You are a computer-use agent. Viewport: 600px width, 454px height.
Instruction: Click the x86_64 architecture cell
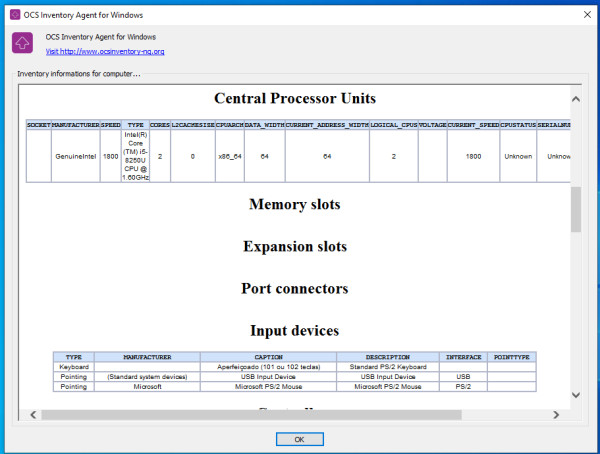click(x=230, y=156)
